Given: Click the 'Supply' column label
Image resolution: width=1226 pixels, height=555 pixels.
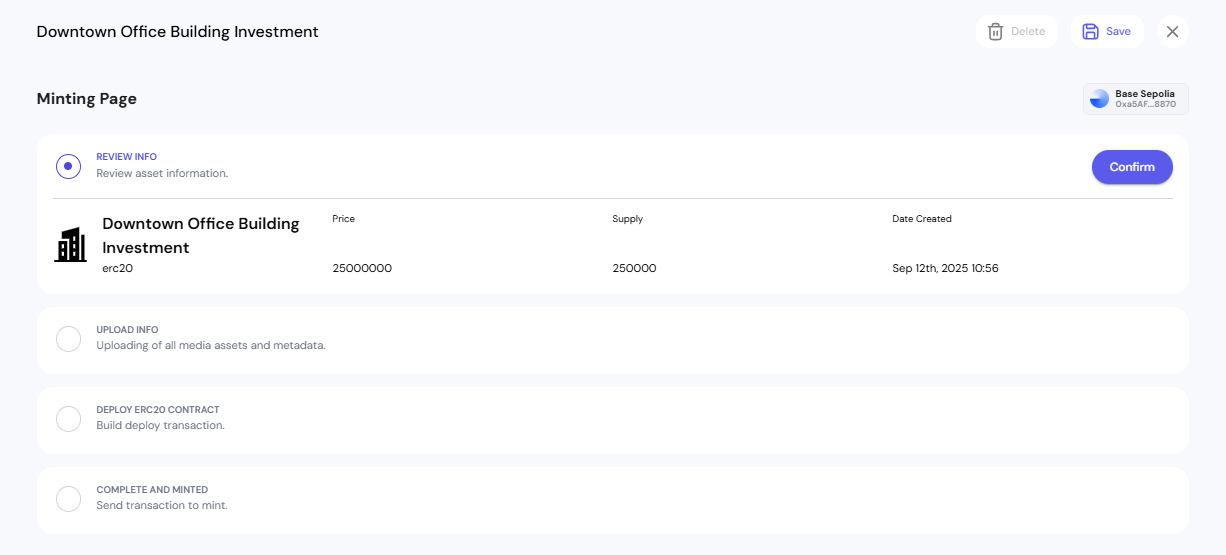Looking at the screenshot, I should pyautogui.click(x=627, y=219).
